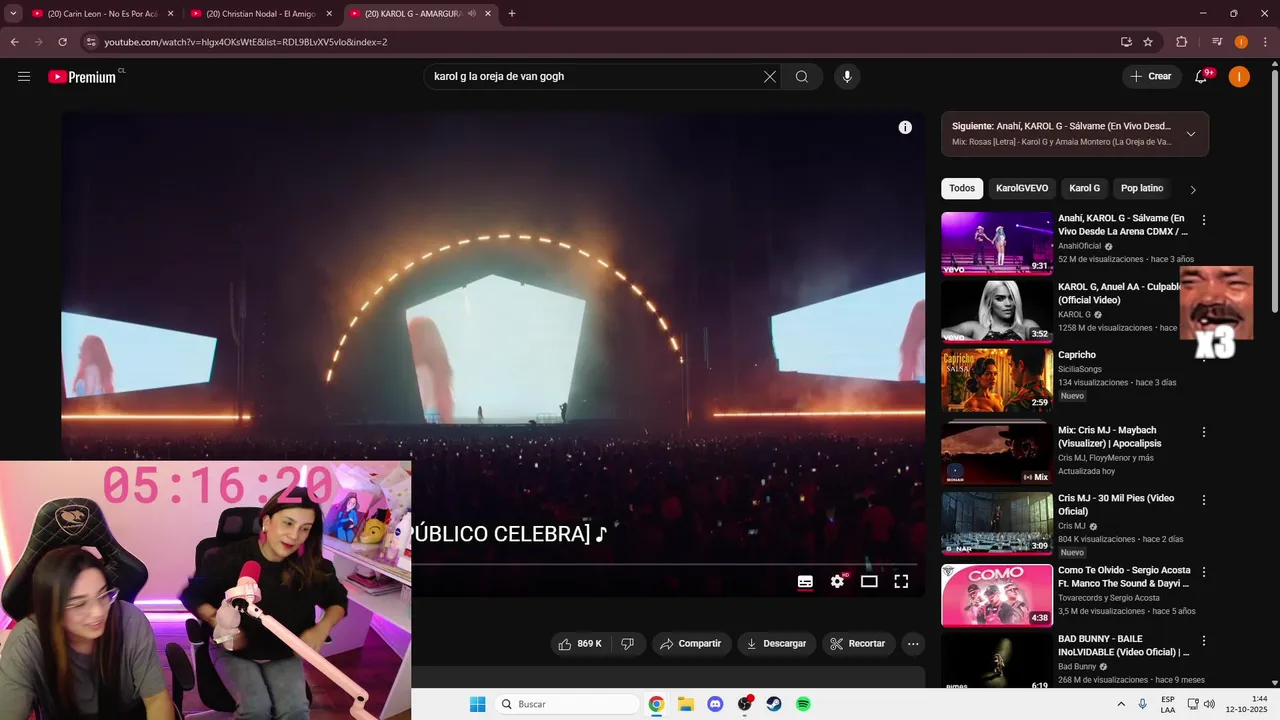Screen dimensions: 1280x720
Task: Show hidden system tray icons
Action: 1120,704
